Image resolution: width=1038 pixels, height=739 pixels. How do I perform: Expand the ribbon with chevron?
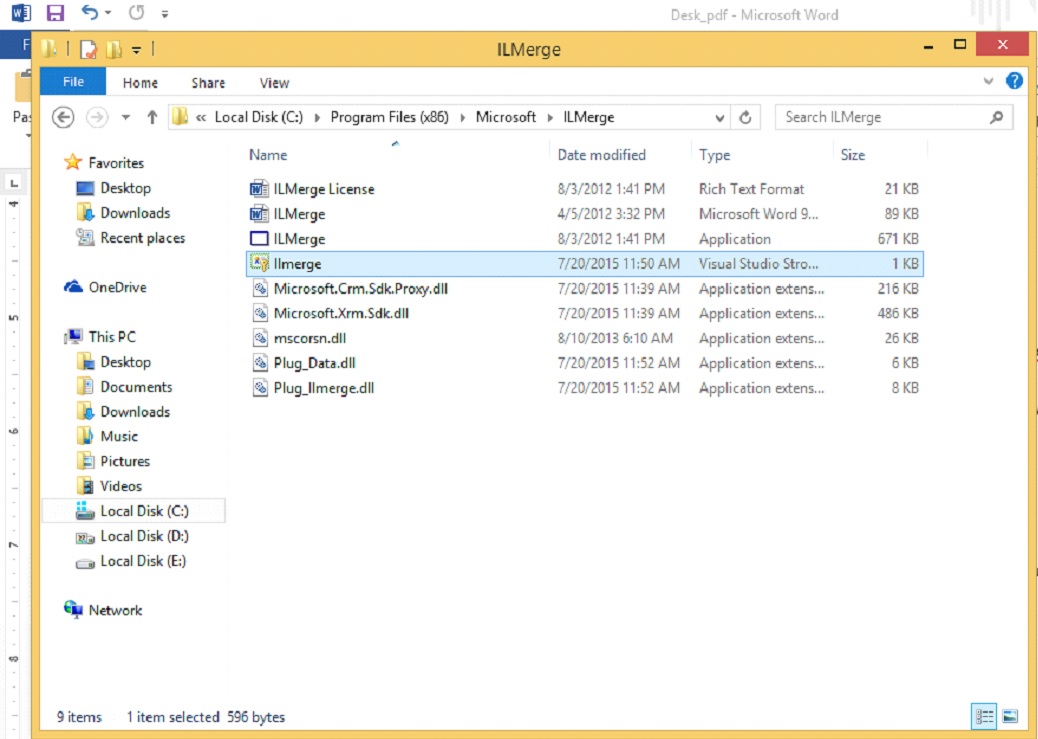[988, 81]
